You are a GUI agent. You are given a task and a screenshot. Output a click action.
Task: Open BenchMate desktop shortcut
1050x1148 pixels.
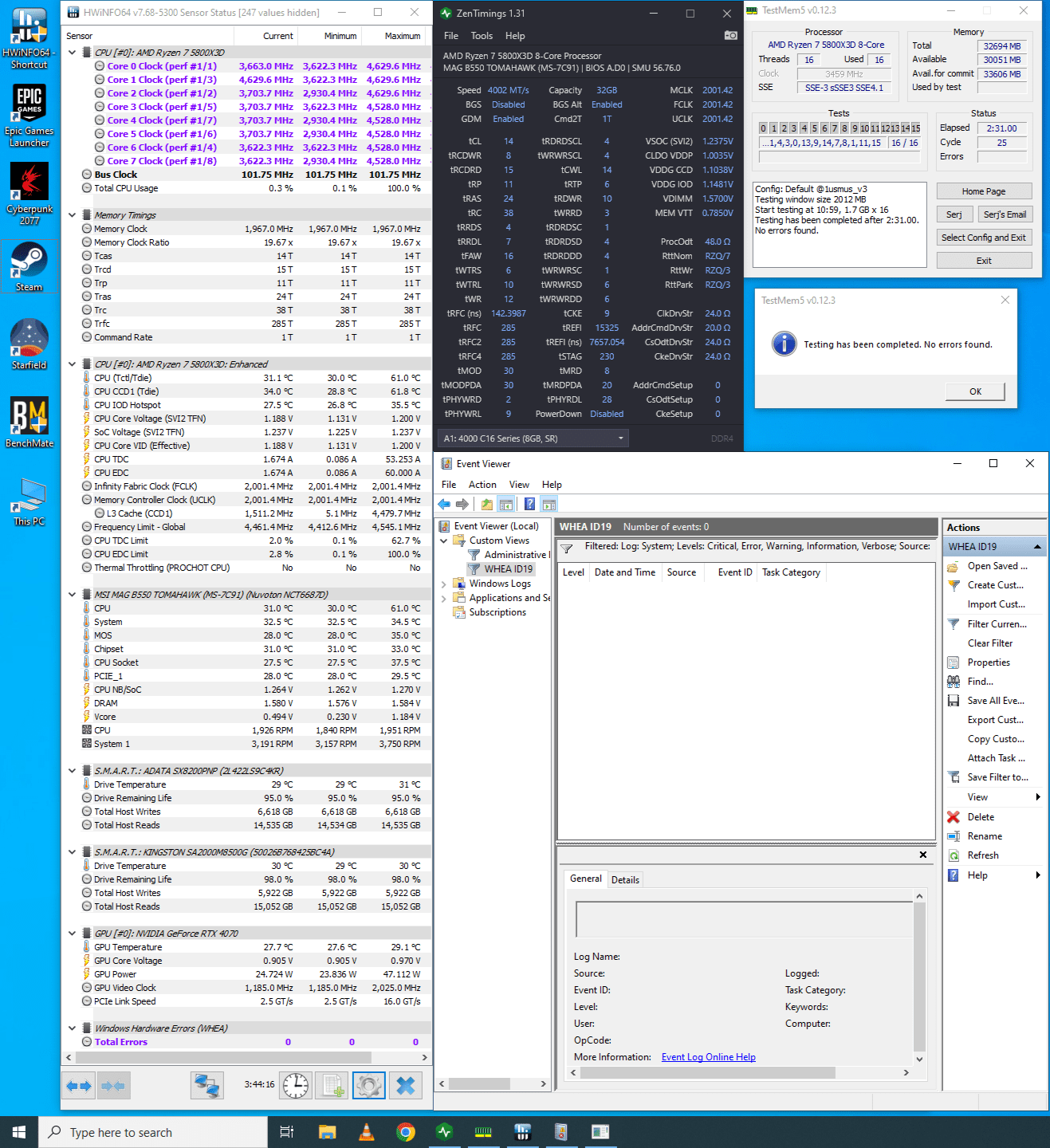[x=29, y=423]
